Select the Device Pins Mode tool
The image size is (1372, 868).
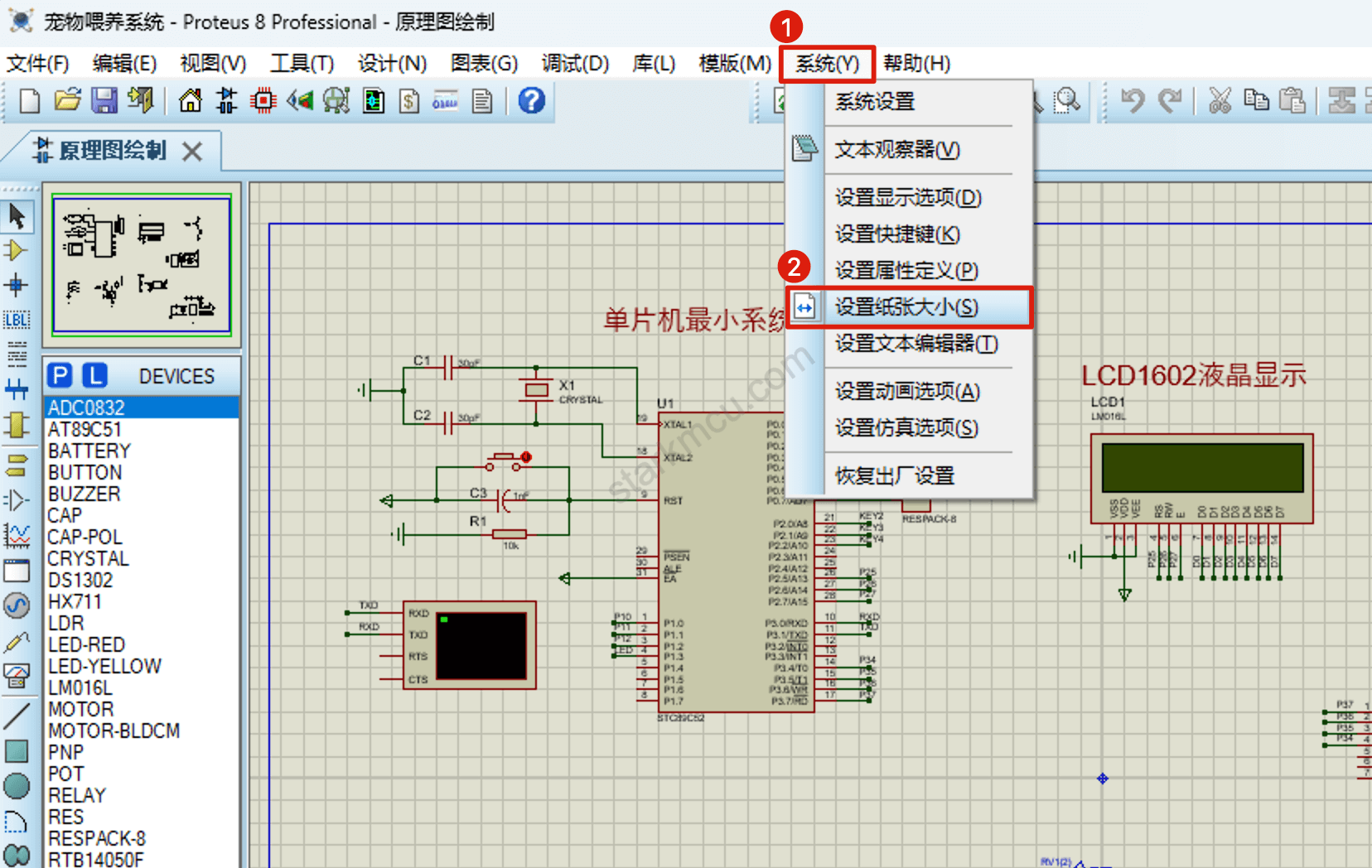(17, 500)
